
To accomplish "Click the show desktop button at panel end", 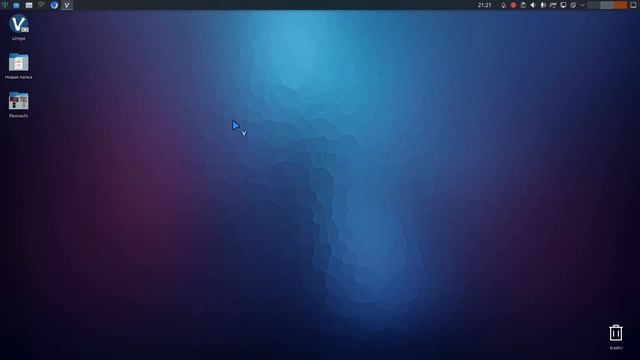I will tap(634, 5).
